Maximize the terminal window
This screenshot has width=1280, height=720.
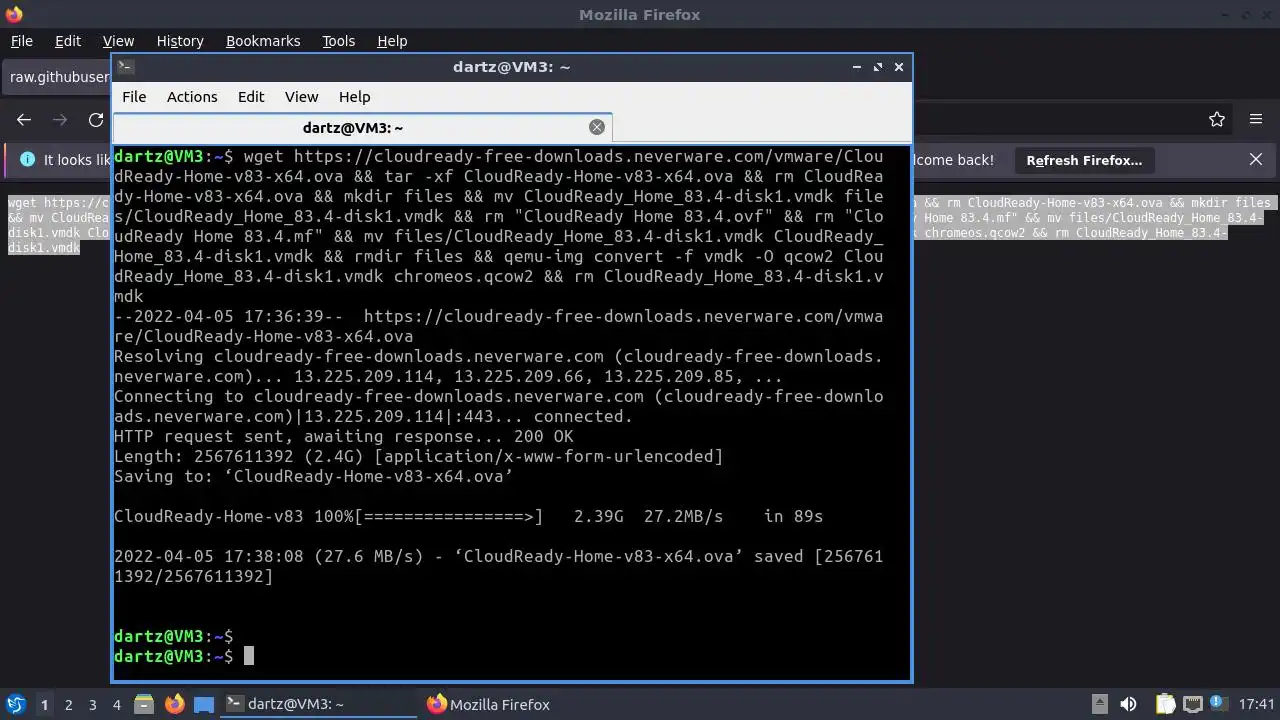878,67
